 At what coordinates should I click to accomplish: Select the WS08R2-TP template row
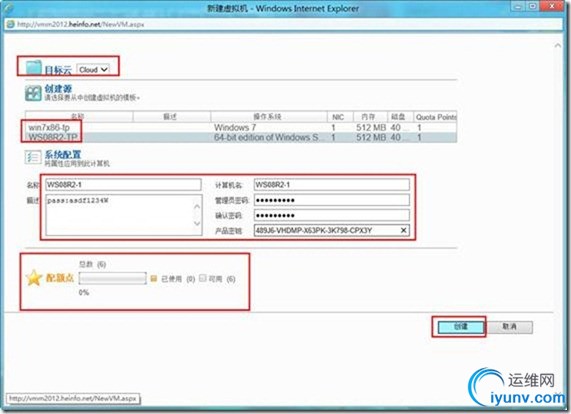click(x=241, y=137)
